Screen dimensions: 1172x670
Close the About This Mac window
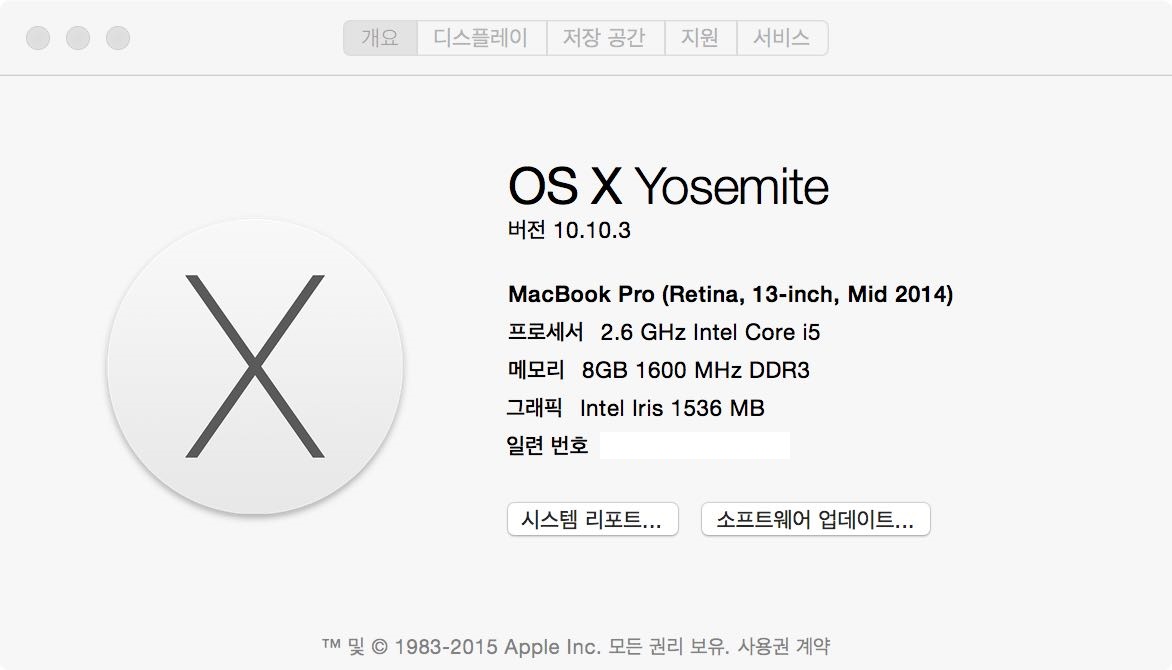pos(38,38)
